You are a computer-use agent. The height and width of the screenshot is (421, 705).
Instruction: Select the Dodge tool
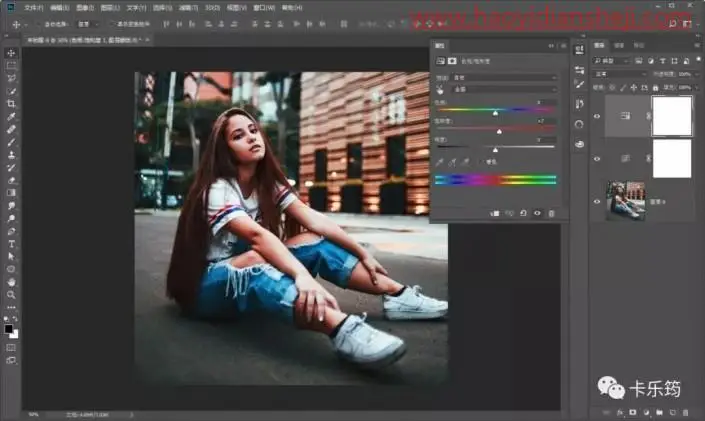(11, 219)
